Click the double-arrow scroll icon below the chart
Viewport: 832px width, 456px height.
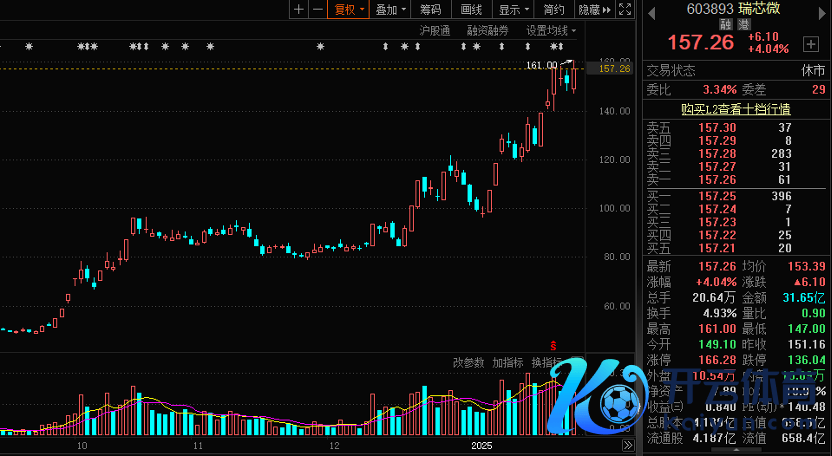click(627, 445)
